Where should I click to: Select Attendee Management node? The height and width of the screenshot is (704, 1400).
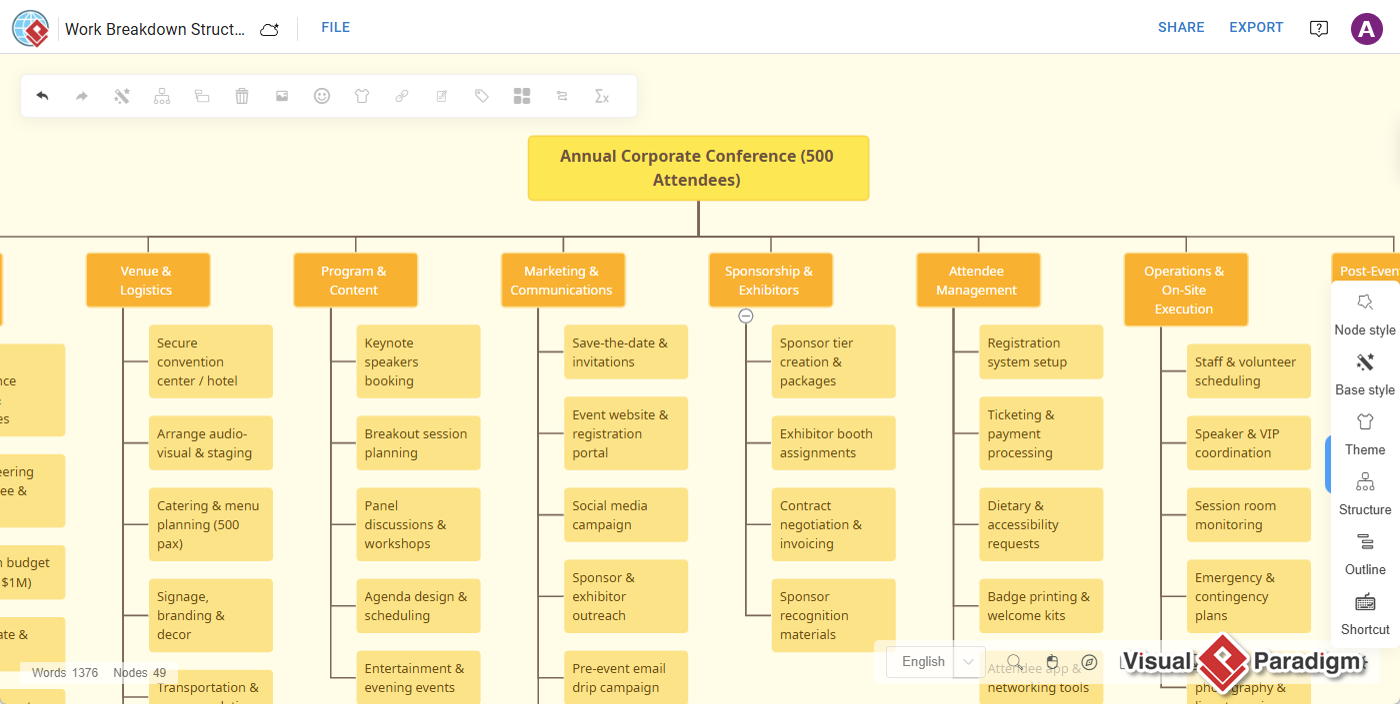pyautogui.click(x=978, y=280)
